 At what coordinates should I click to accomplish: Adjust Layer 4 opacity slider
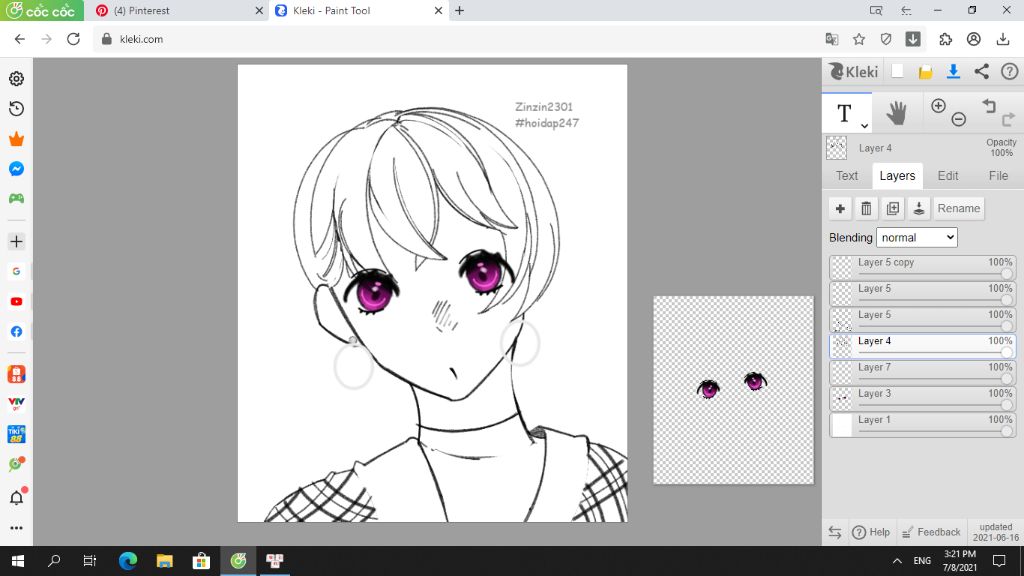coord(935,353)
